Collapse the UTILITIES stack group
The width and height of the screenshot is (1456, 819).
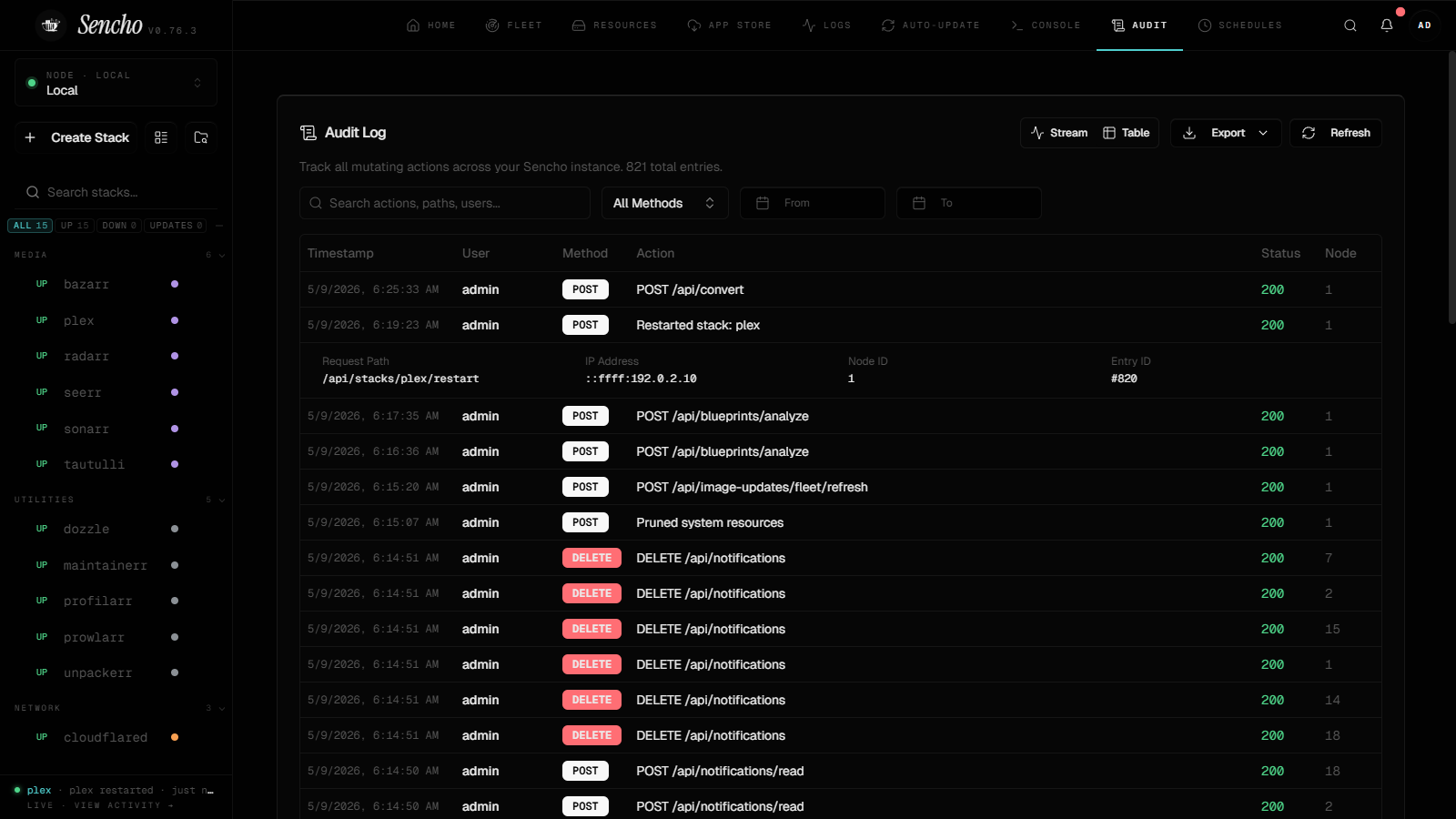tap(222, 500)
